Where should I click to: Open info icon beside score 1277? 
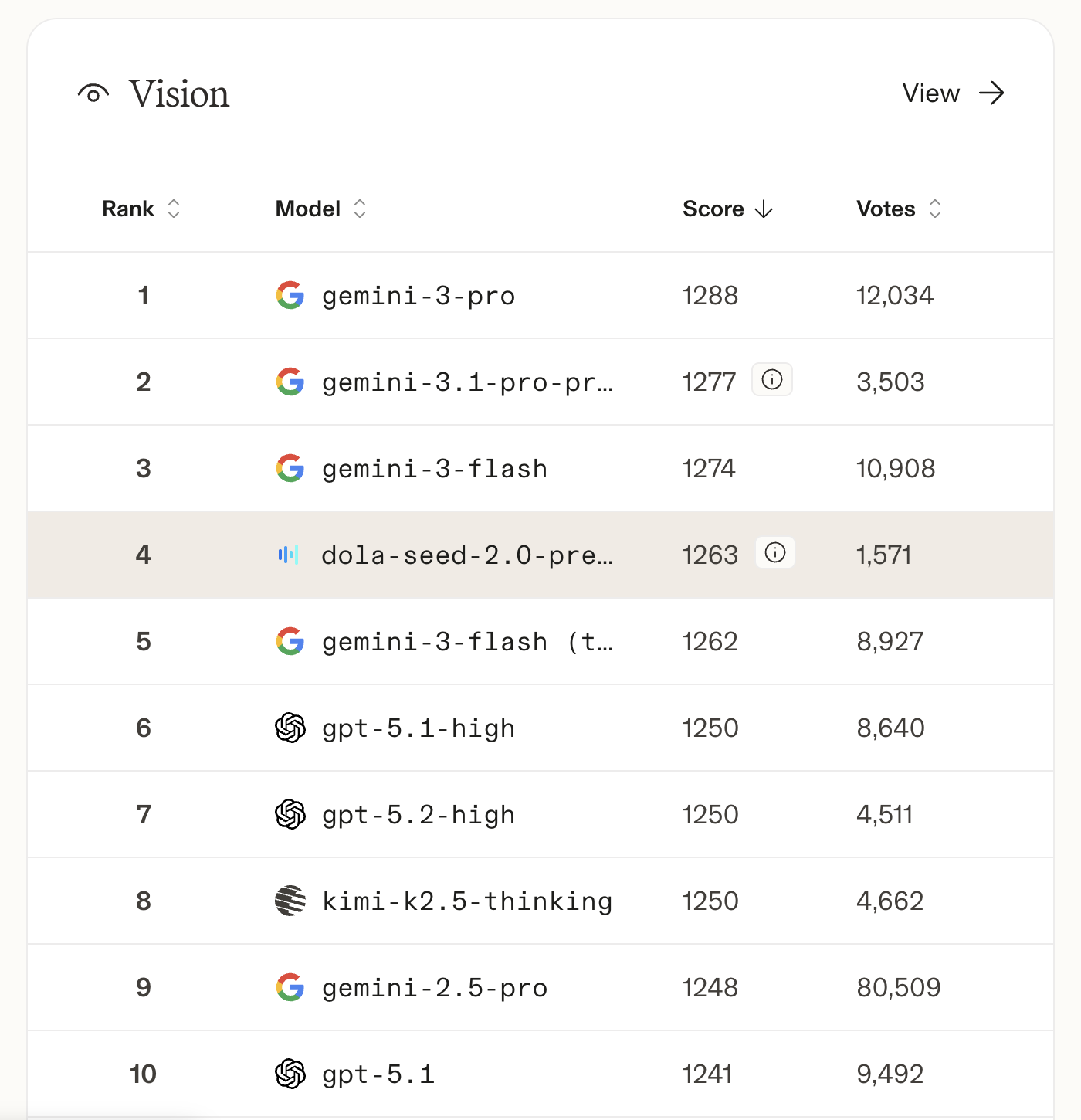pyautogui.click(x=772, y=379)
